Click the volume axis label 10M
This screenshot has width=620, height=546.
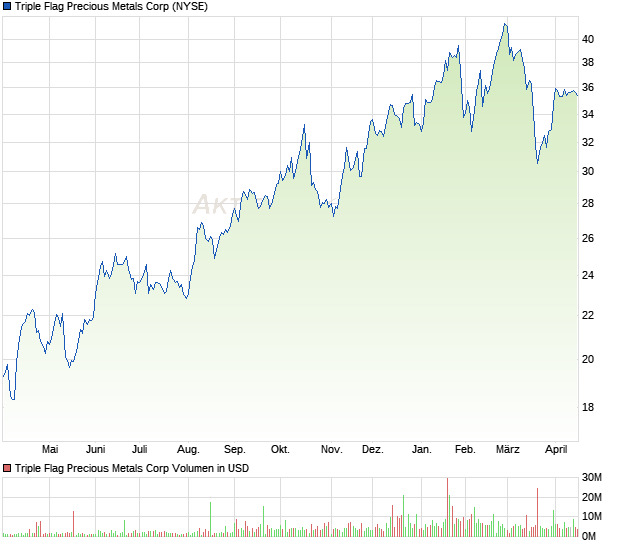click(592, 516)
